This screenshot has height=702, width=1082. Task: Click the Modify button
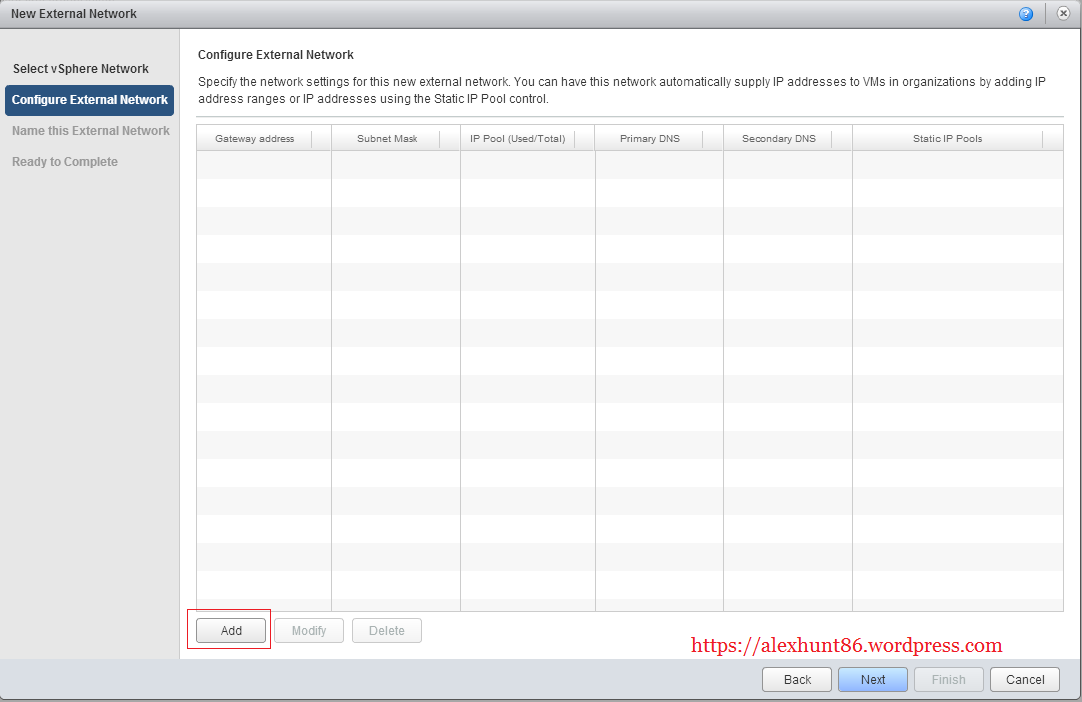click(309, 631)
